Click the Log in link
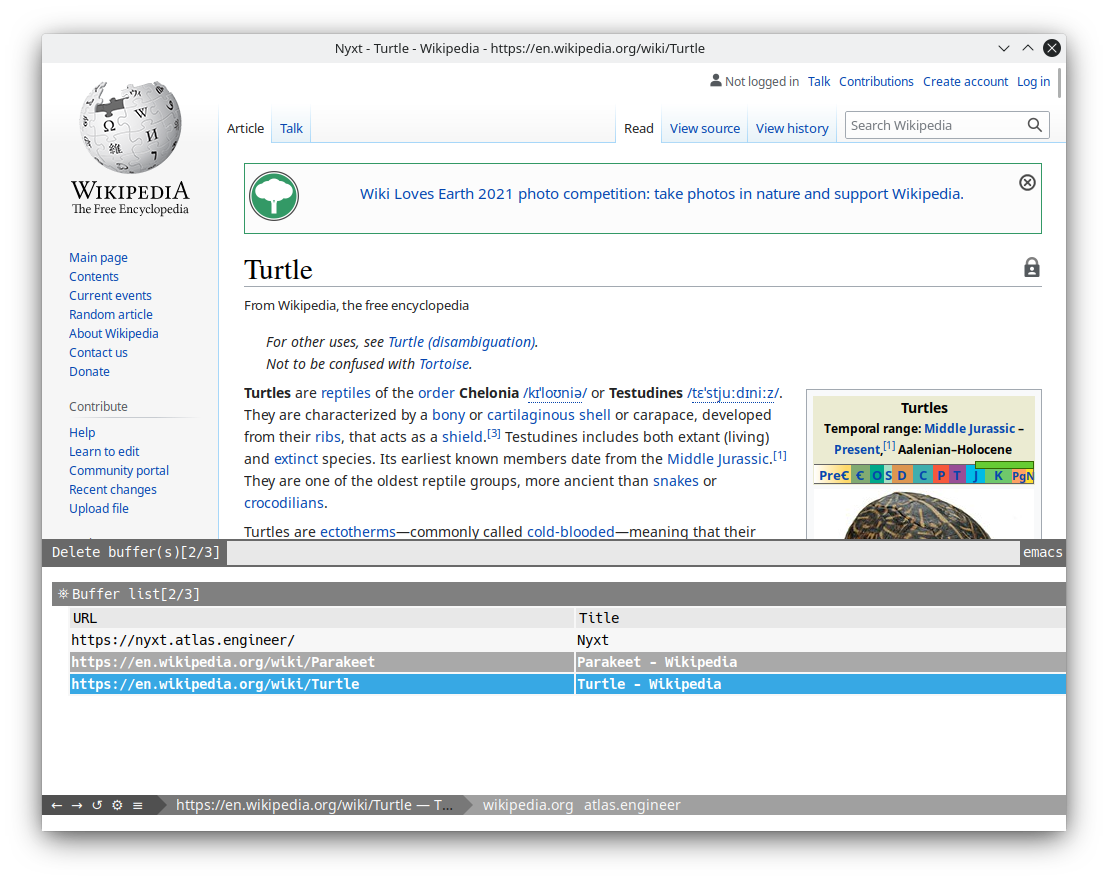This screenshot has width=1108, height=881. point(1033,82)
